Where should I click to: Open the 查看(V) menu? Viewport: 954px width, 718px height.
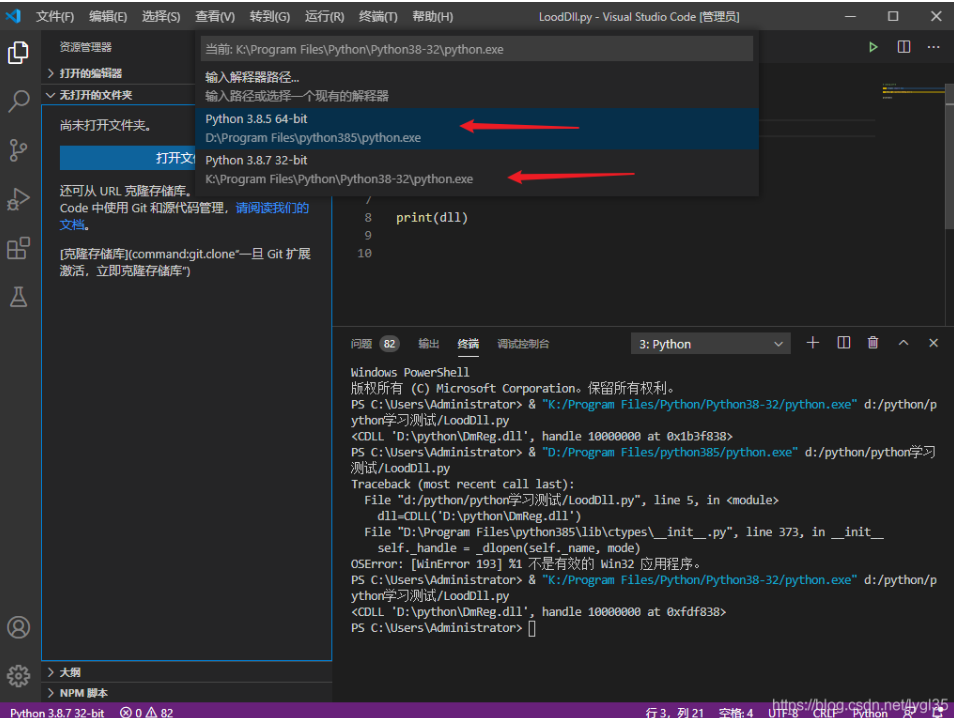pos(215,16)
